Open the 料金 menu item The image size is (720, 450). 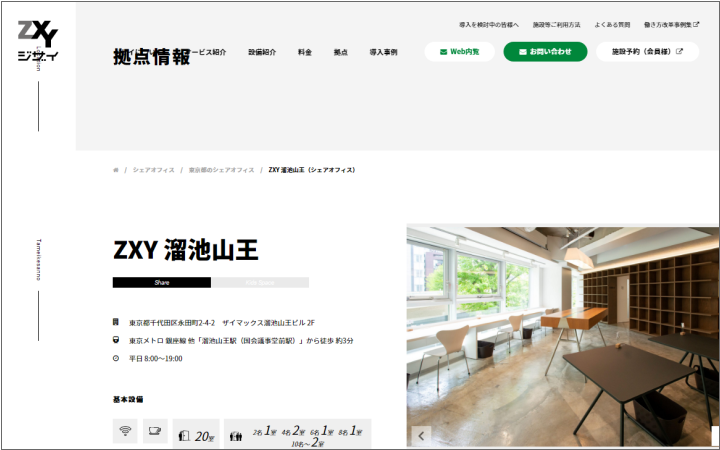[305, 52]
